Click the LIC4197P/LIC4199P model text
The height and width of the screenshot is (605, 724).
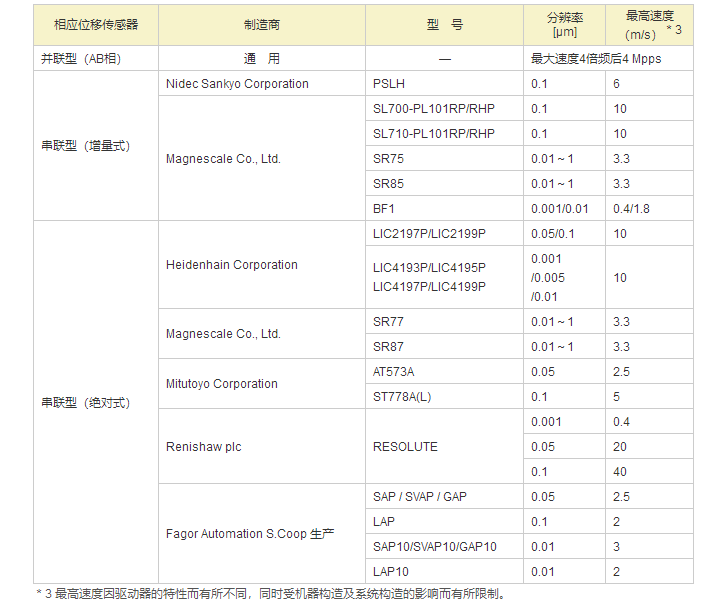pyautogui.click(x=429, y=286)
